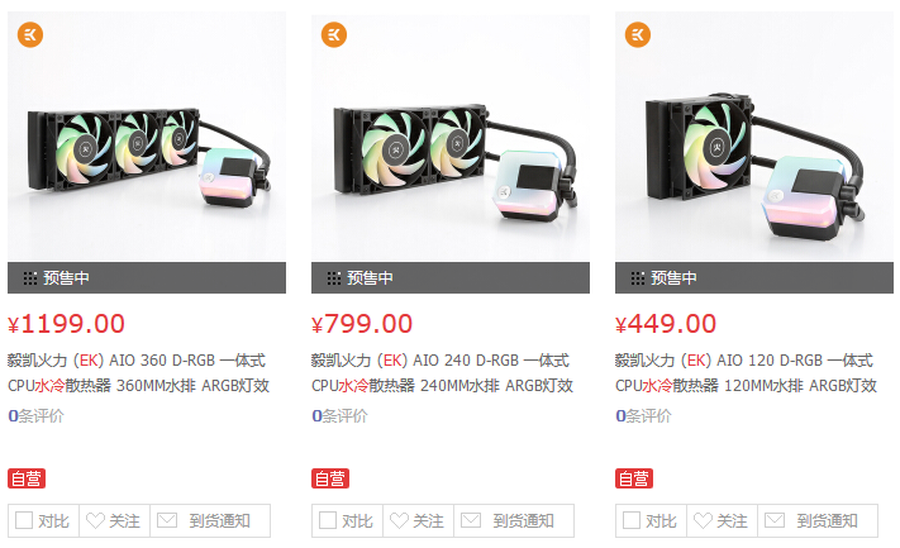
Task: Open the AIO 240 dual-fan product image
Action: pyautogui.click(x=450, y=137)
